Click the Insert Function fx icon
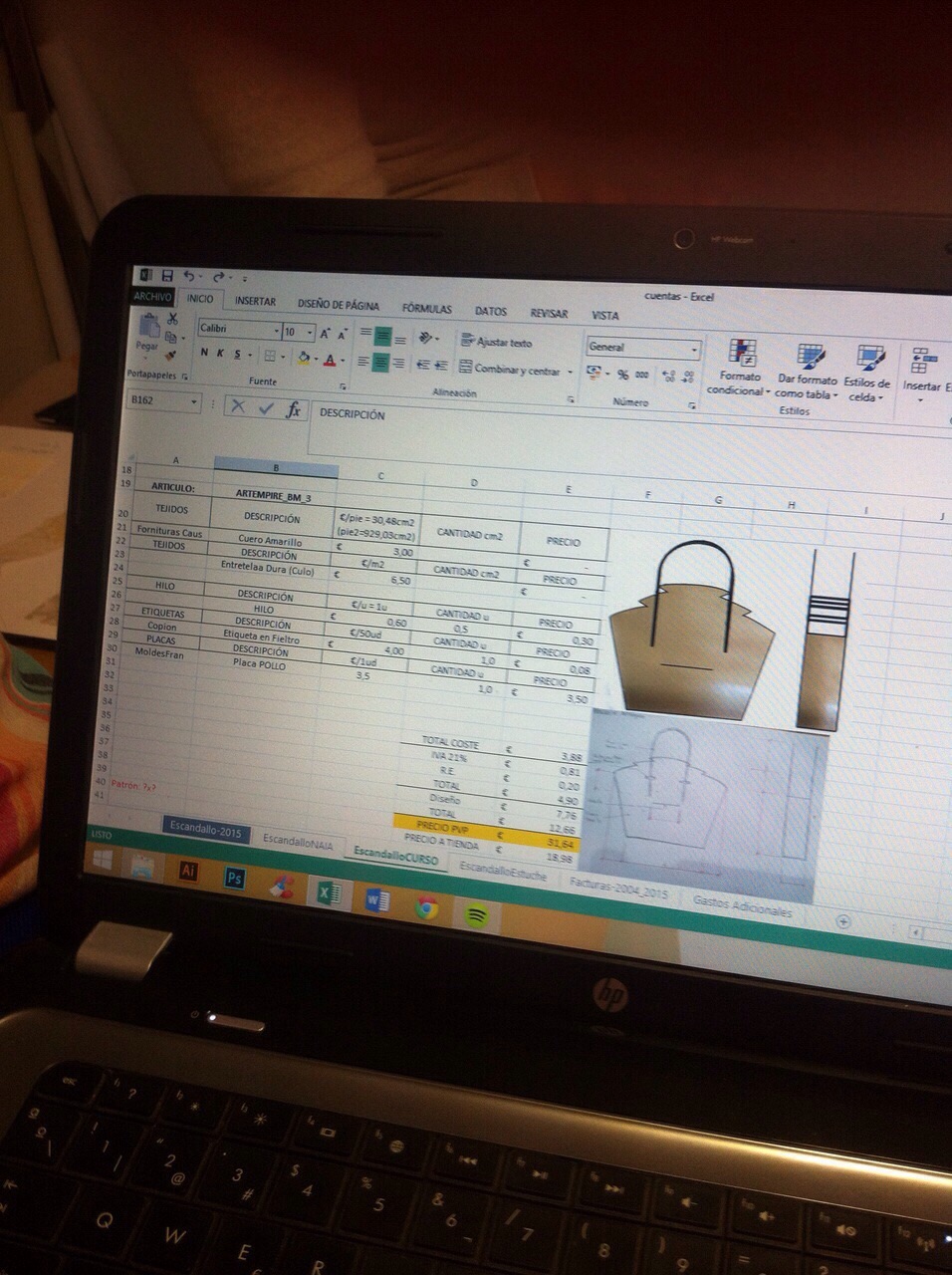 coord(293,408)
